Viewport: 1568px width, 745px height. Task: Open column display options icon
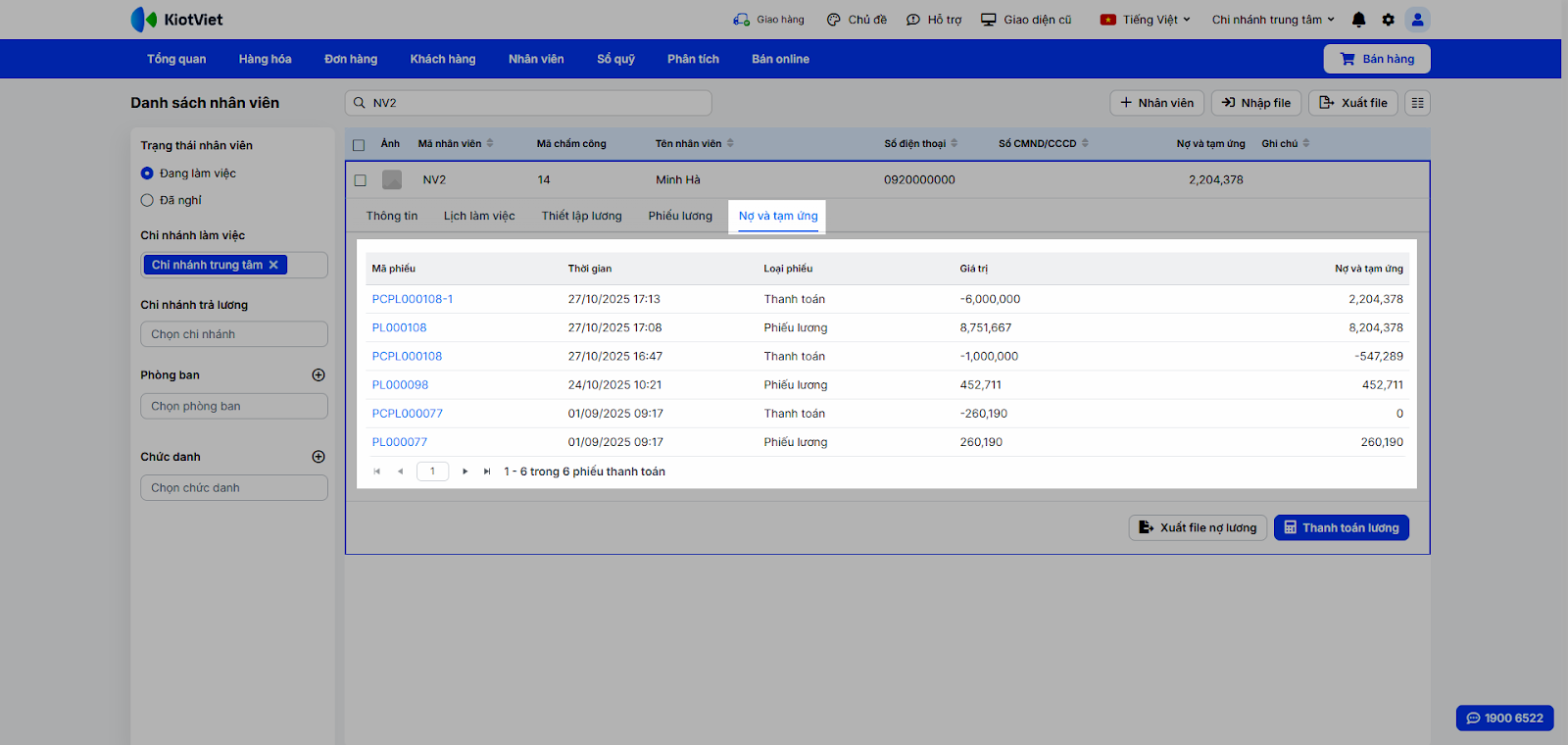1417,103
